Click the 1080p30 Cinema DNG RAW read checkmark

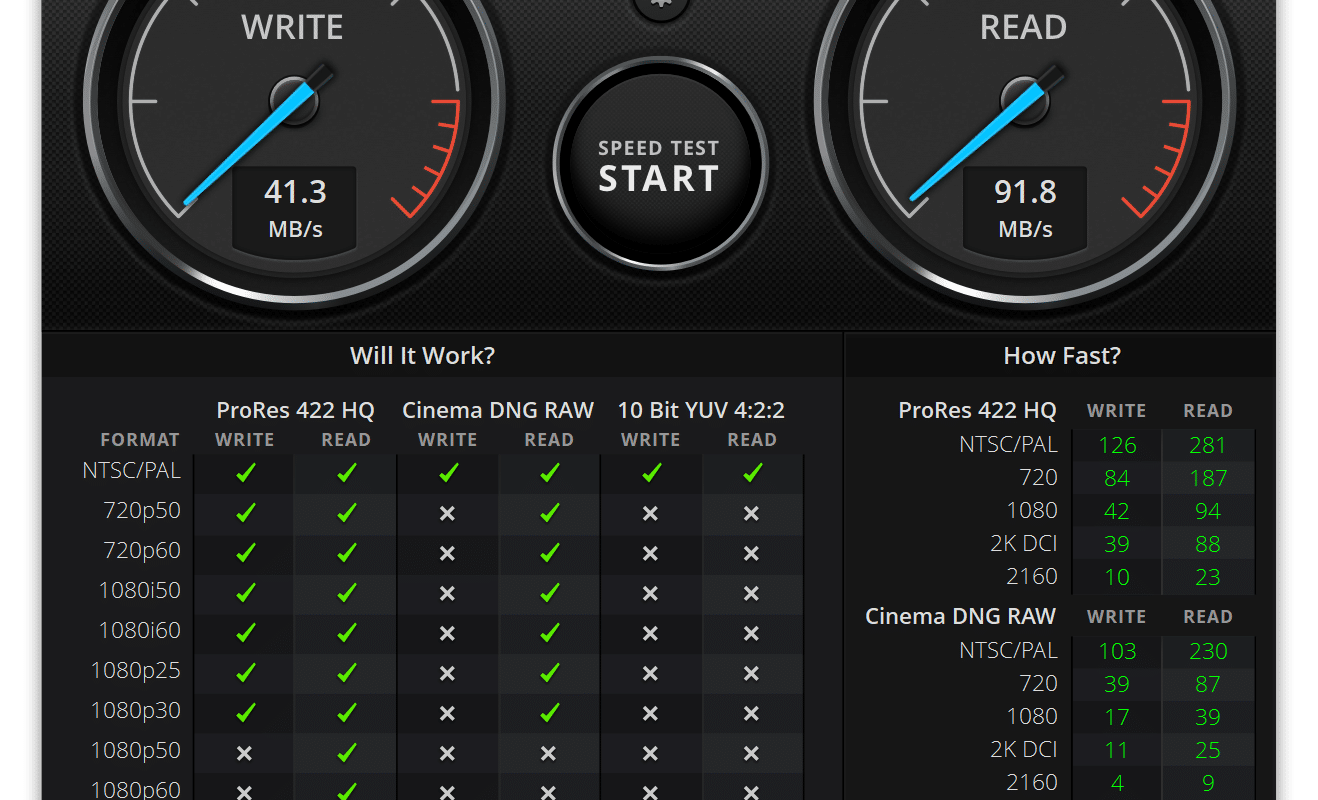coord(549,713)
